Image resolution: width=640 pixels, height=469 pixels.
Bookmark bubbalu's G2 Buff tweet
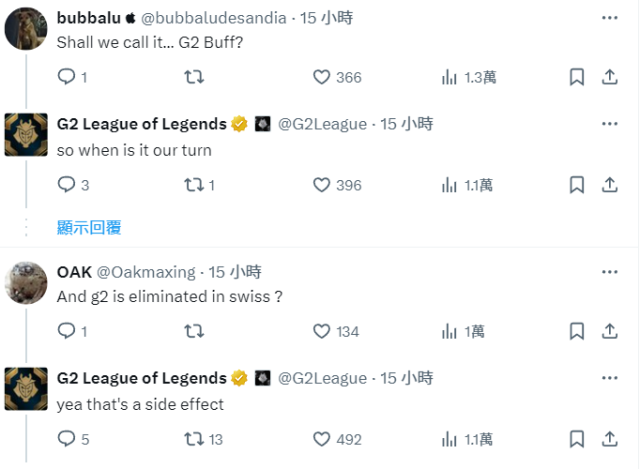[x=577, y=77]
